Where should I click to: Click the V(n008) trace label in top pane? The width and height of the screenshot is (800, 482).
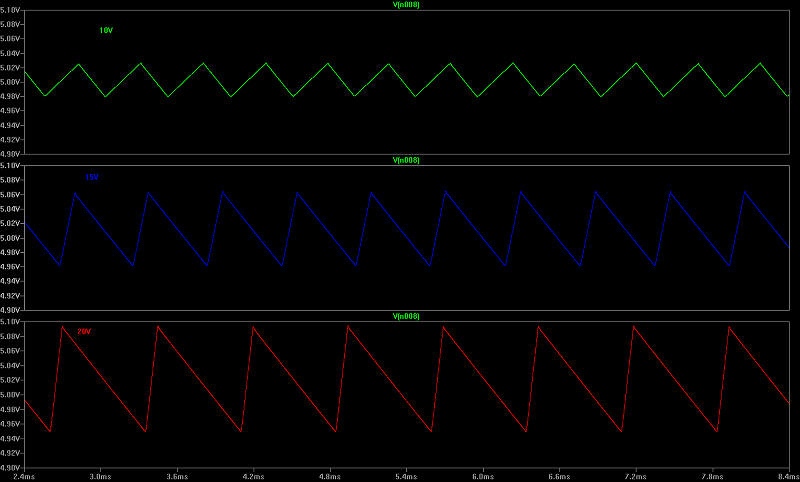pos(406,5)
